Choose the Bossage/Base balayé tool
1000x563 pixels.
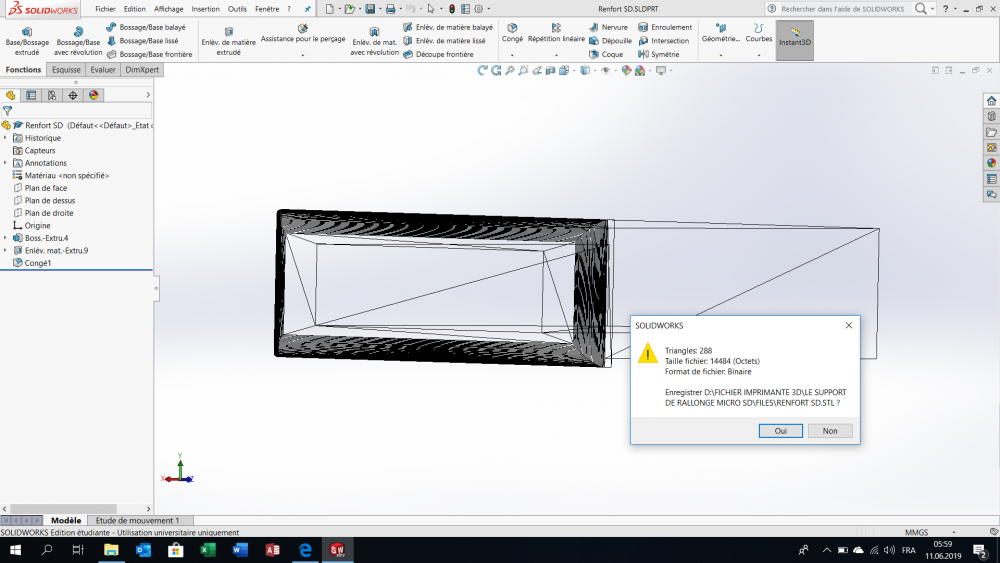(146, 27)
